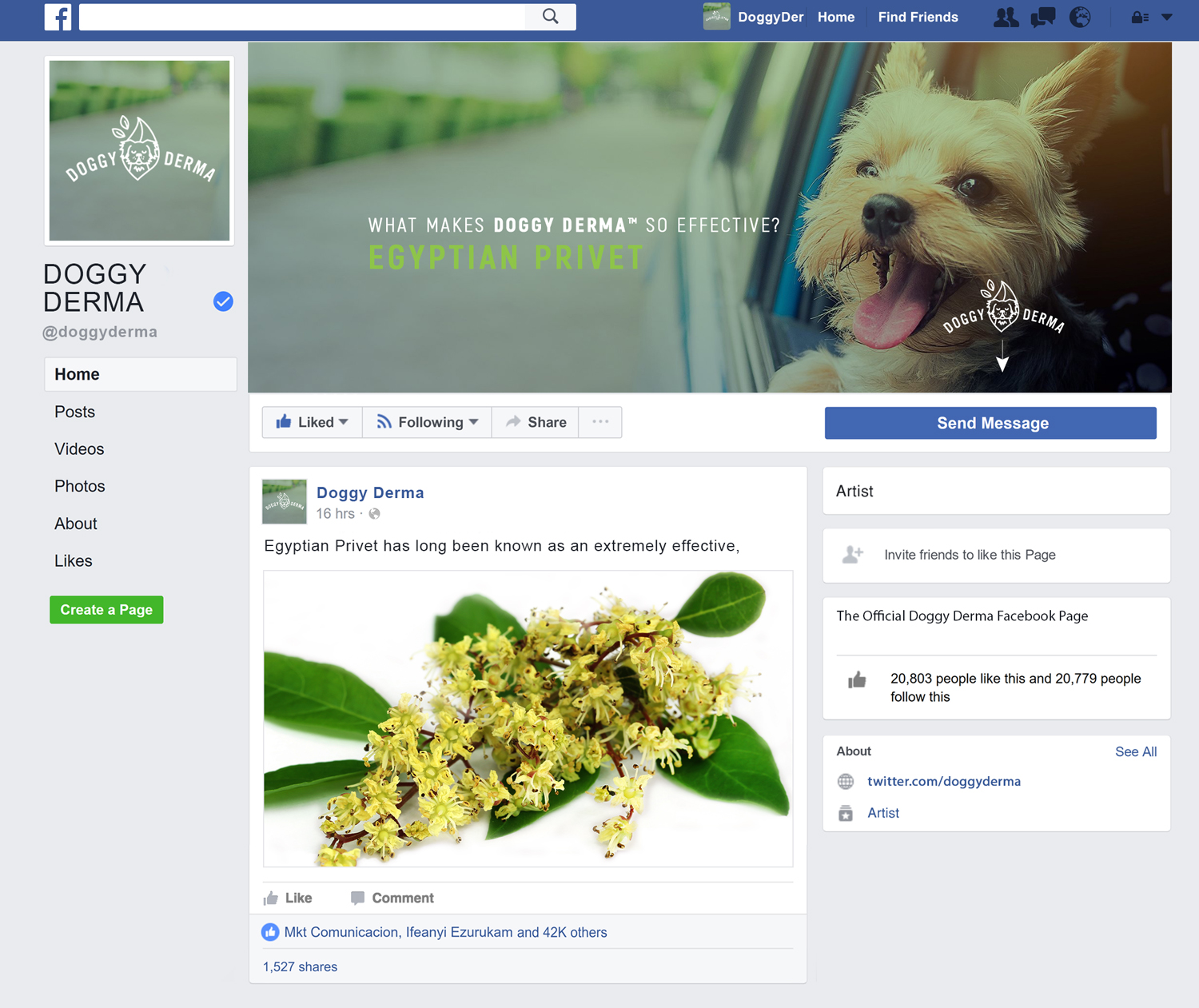Image resolution: width=1199 pixels, height=1008 pixels.
Task: Toggle the Following button
Action: [x=427, y=422]
